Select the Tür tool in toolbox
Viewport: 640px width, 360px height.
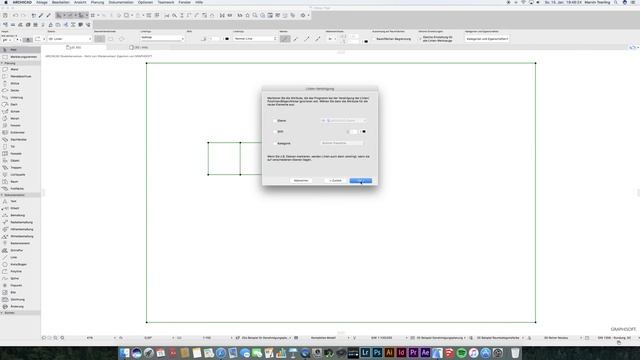(x=13, y=147)
